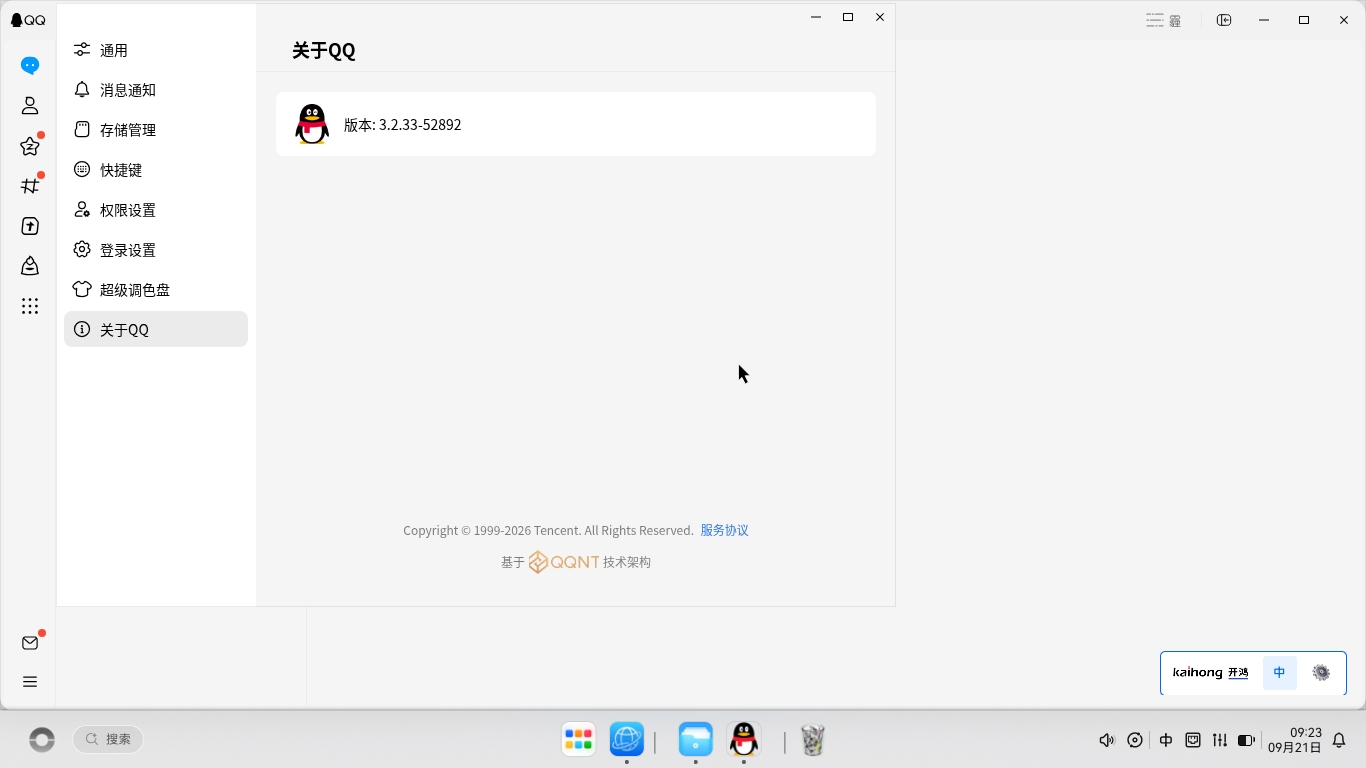
Task: Click the upward-arrow file icon in QQ sidebar
Action: [x=30, y=226]
